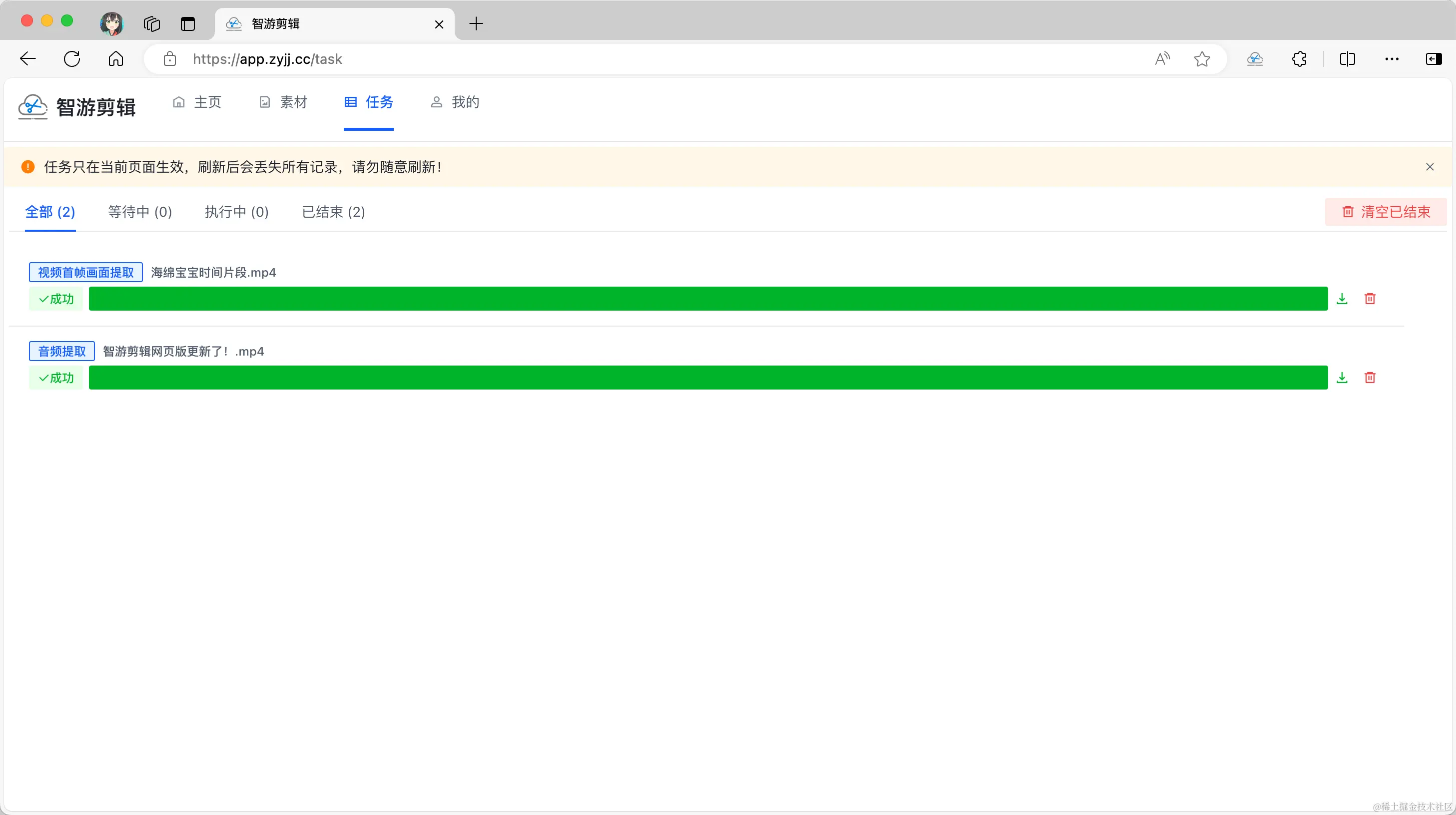1456x815 pixels.
Task: Click the 智游剪辑 logo link
Action: point(77,107)
